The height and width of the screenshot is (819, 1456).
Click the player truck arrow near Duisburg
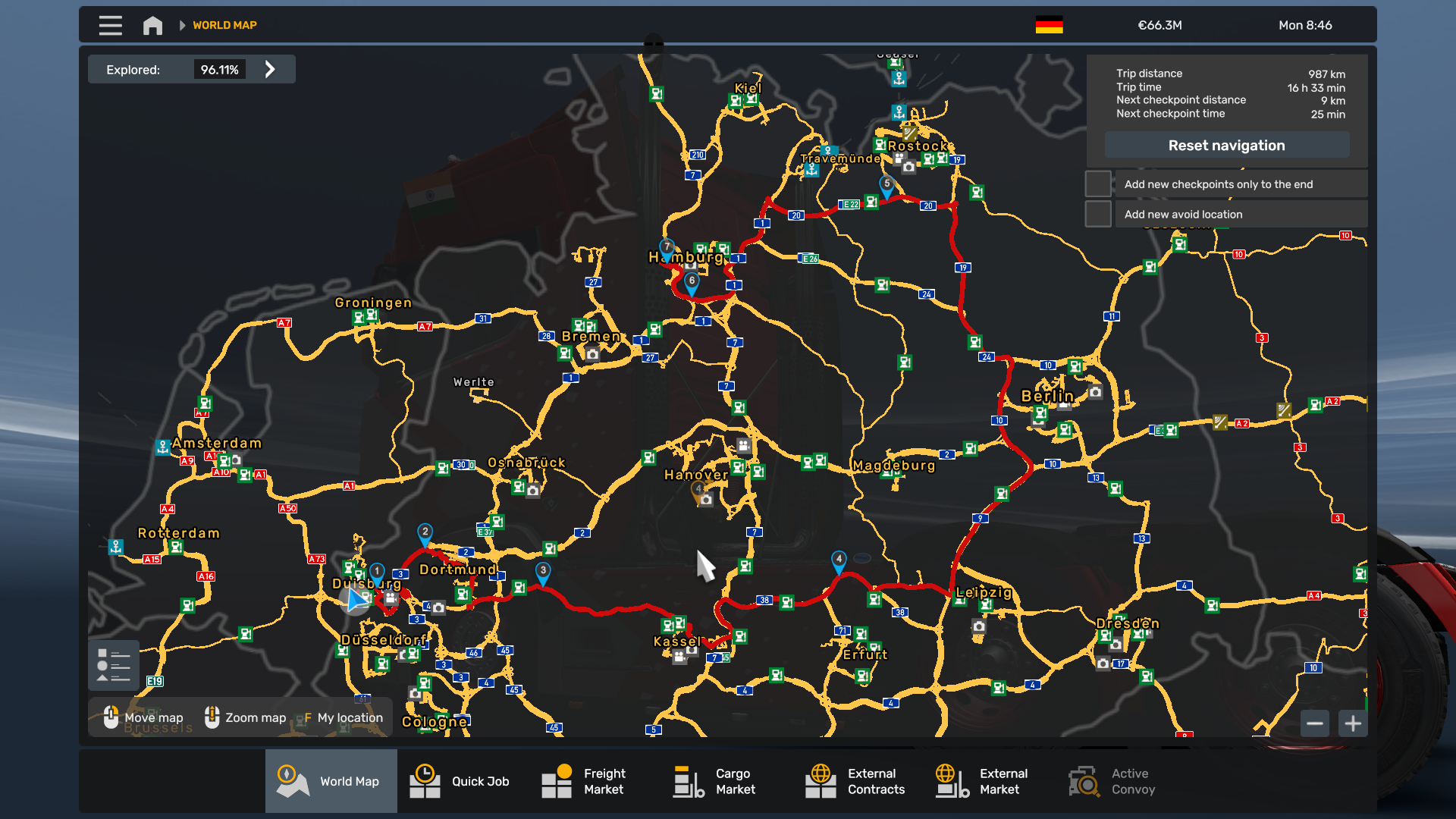tap(356, 601)
